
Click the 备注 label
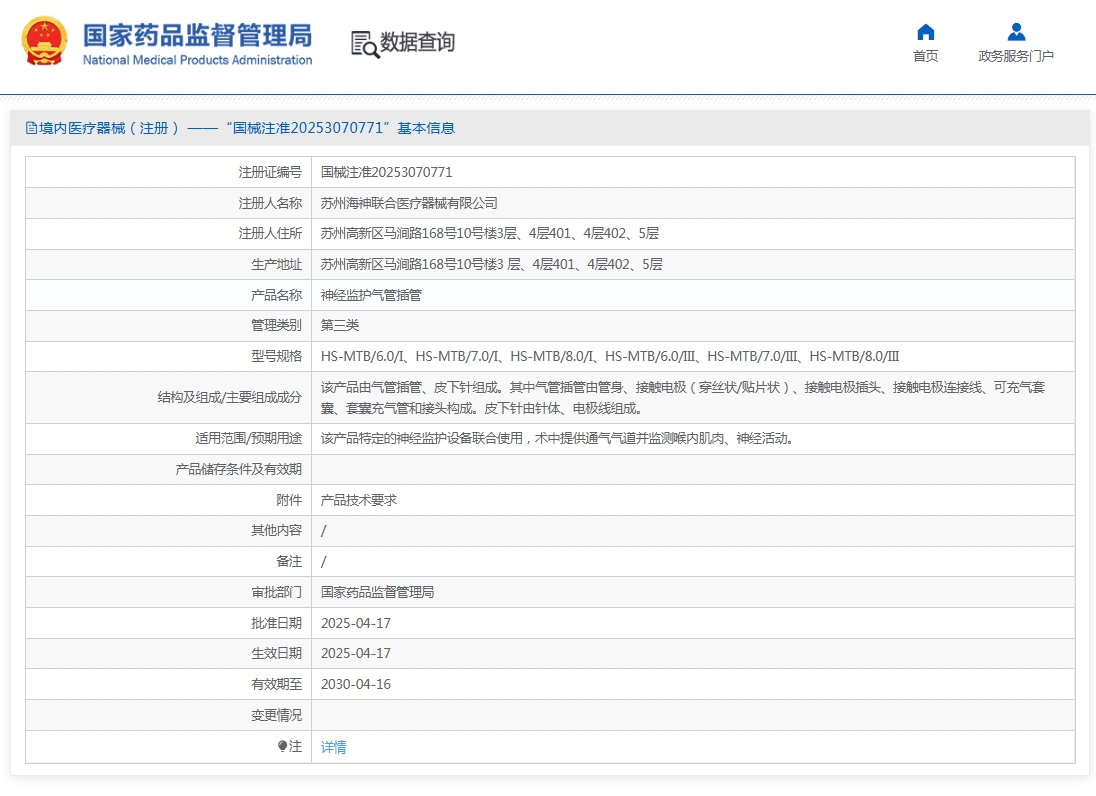pos(289,561)
